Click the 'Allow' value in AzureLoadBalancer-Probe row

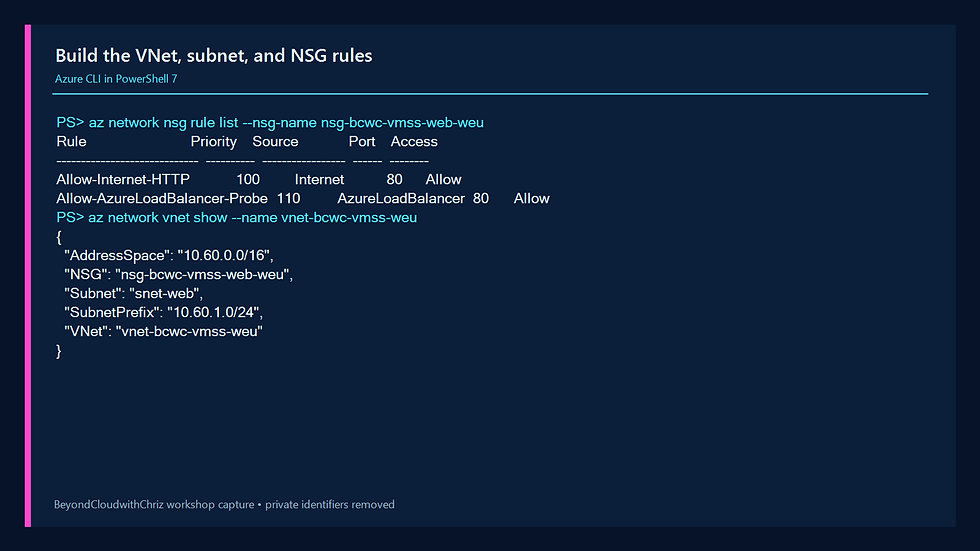[532, 199]
